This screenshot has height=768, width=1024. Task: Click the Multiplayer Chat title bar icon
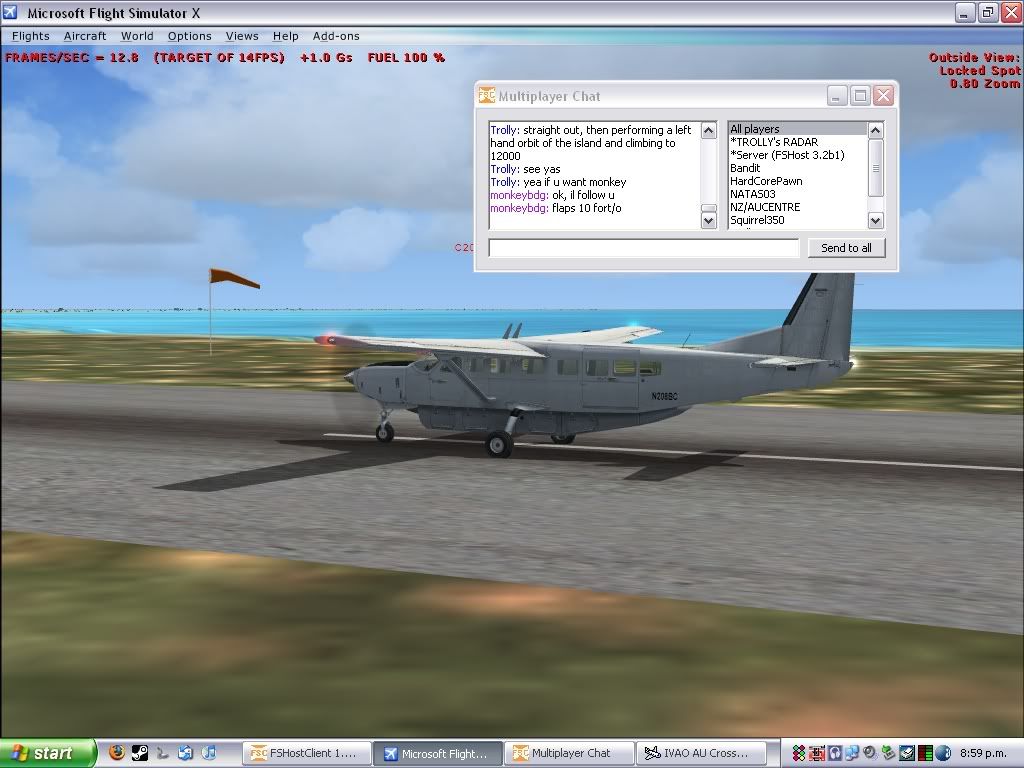pos(487,96)
